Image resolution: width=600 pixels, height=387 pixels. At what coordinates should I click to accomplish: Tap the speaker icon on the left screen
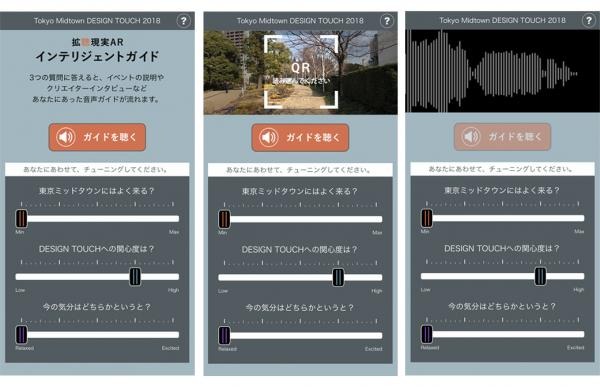tap(66, 137)
